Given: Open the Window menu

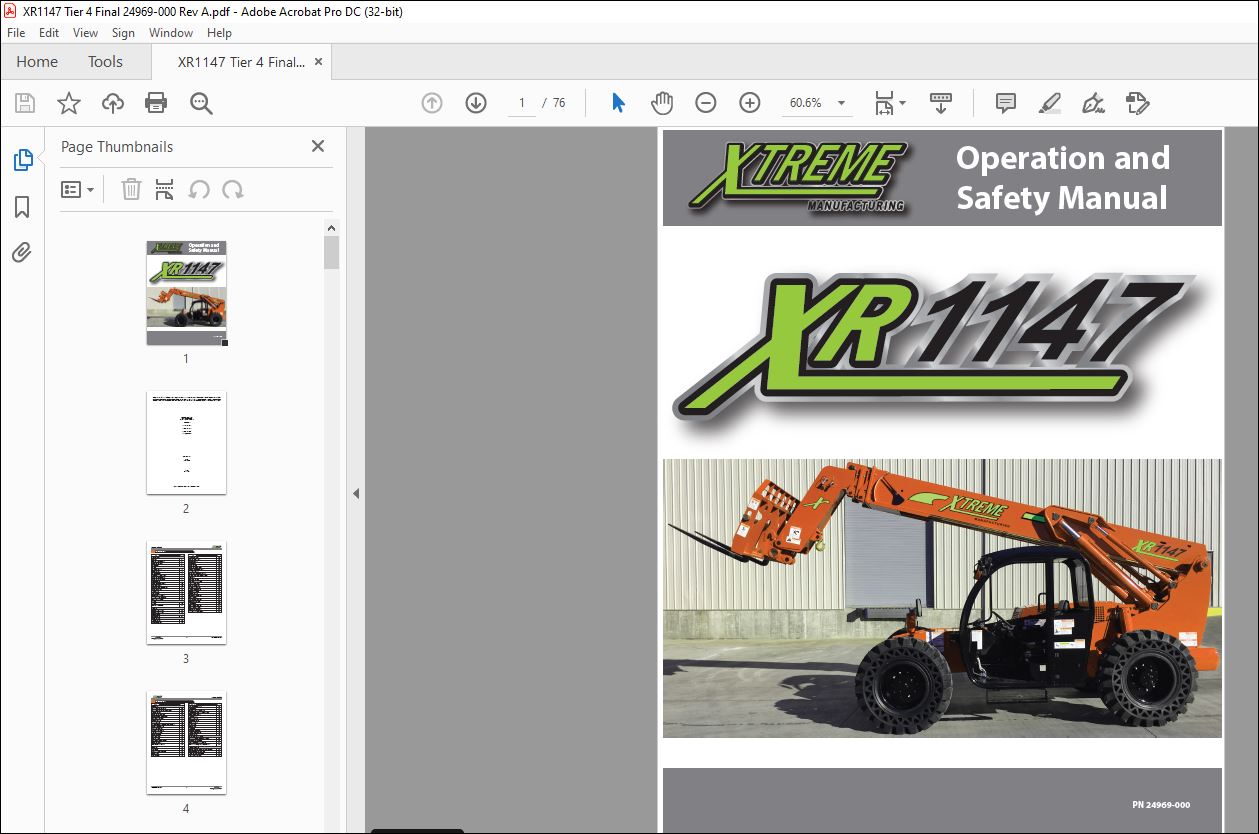Looking at the screenshot, I should (x=171, y=33).
